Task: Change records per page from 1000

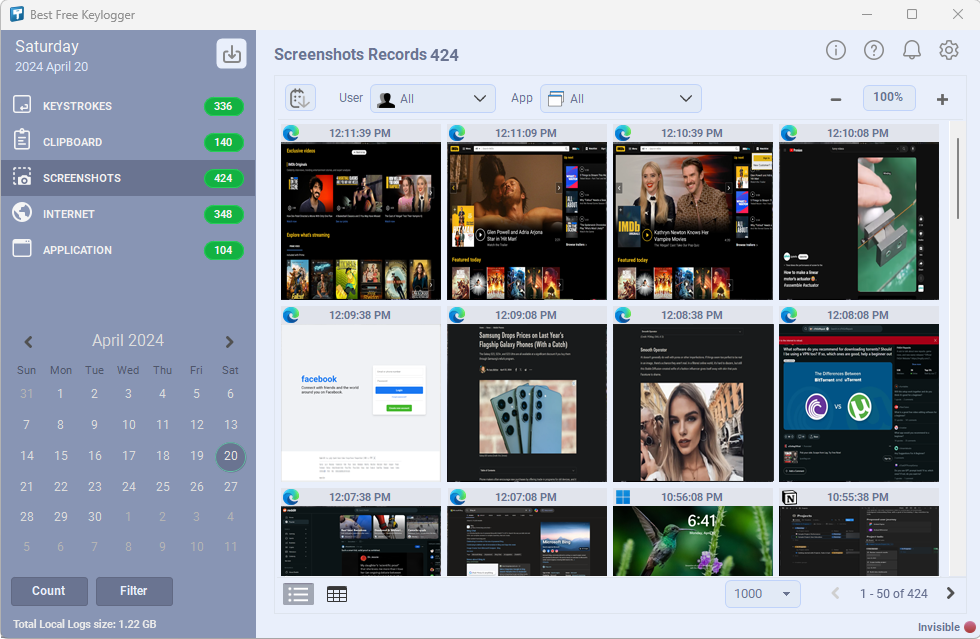Action: click(763, 593)
